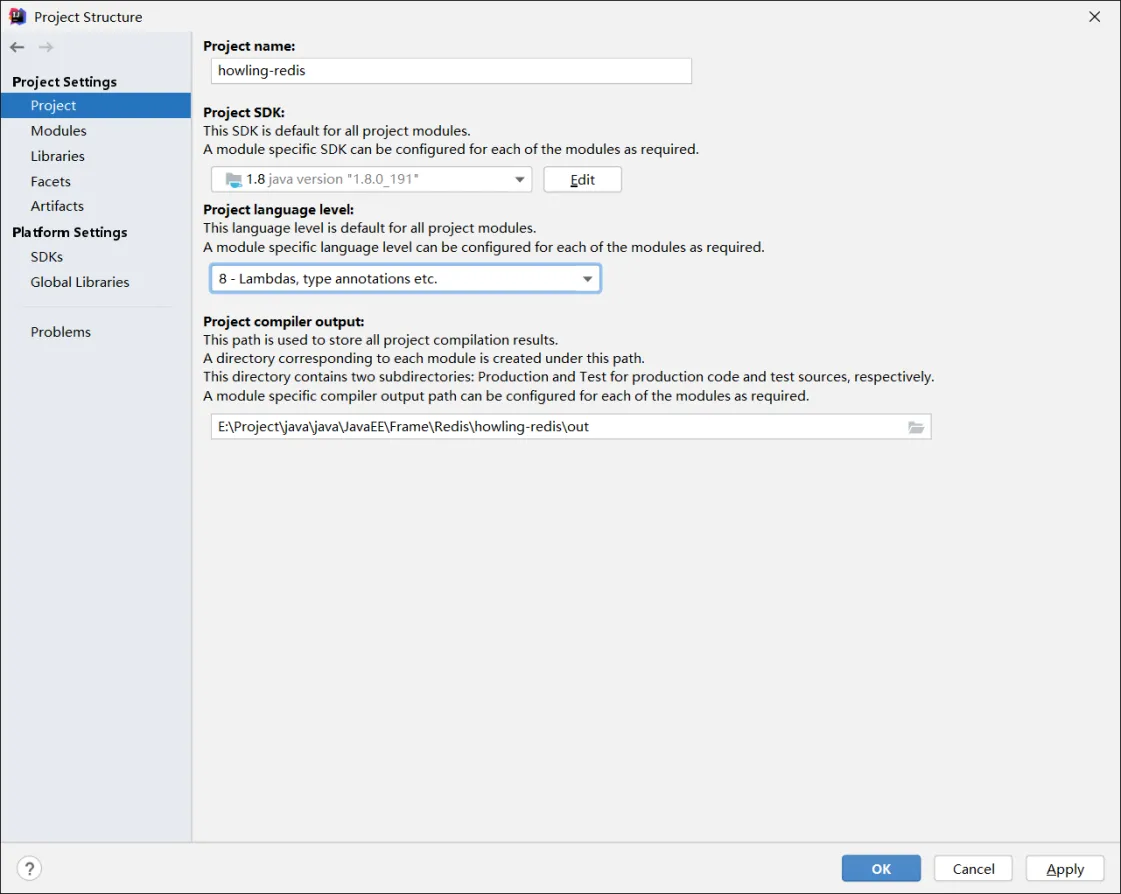Open SDKs under Platform Settings

47,257
